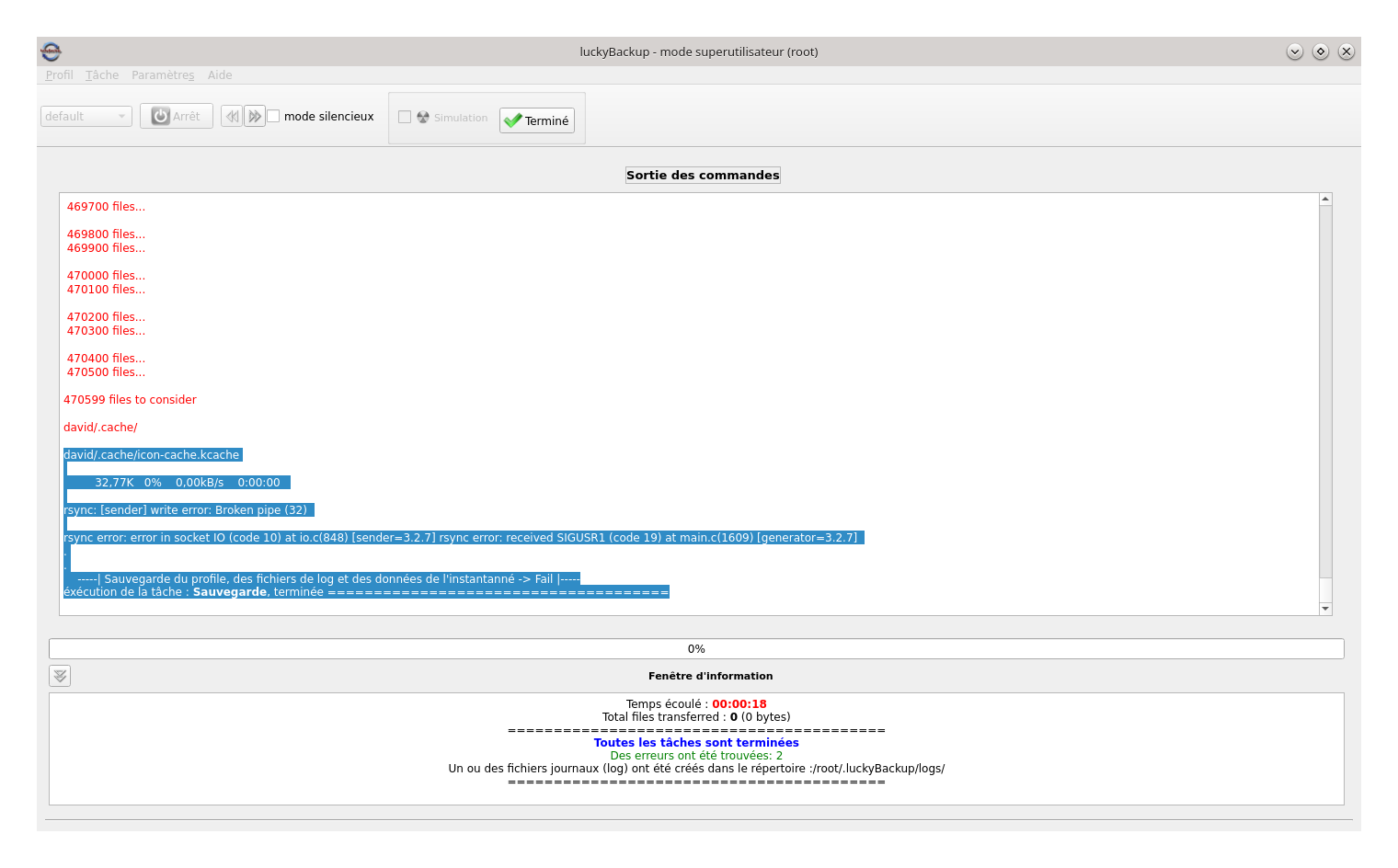
Task: Click scrollbar up arrow in command output
Action: tap(1325, 199)
